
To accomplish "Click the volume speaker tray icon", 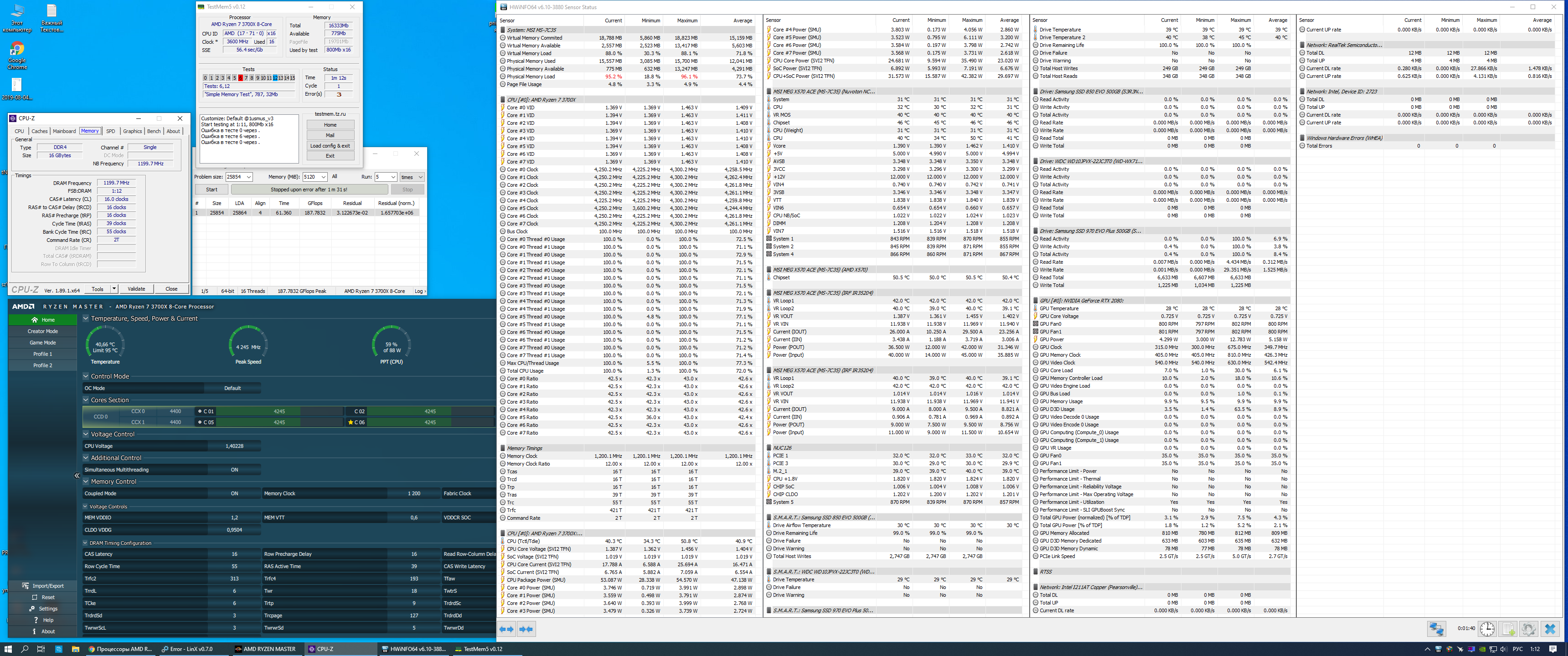I will pyautogui.click(x=1504, y=649).
